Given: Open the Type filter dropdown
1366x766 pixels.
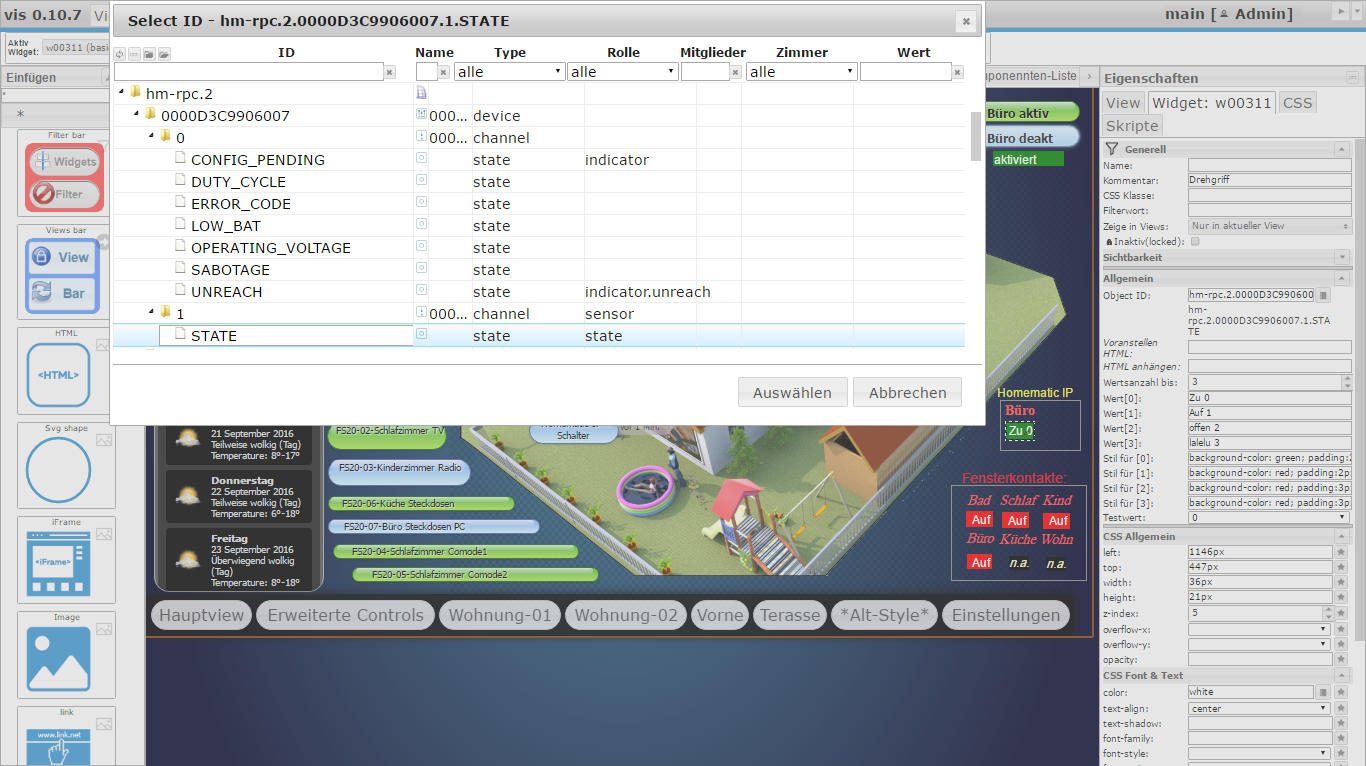Looking at the screenshot, I should [510, 72].
